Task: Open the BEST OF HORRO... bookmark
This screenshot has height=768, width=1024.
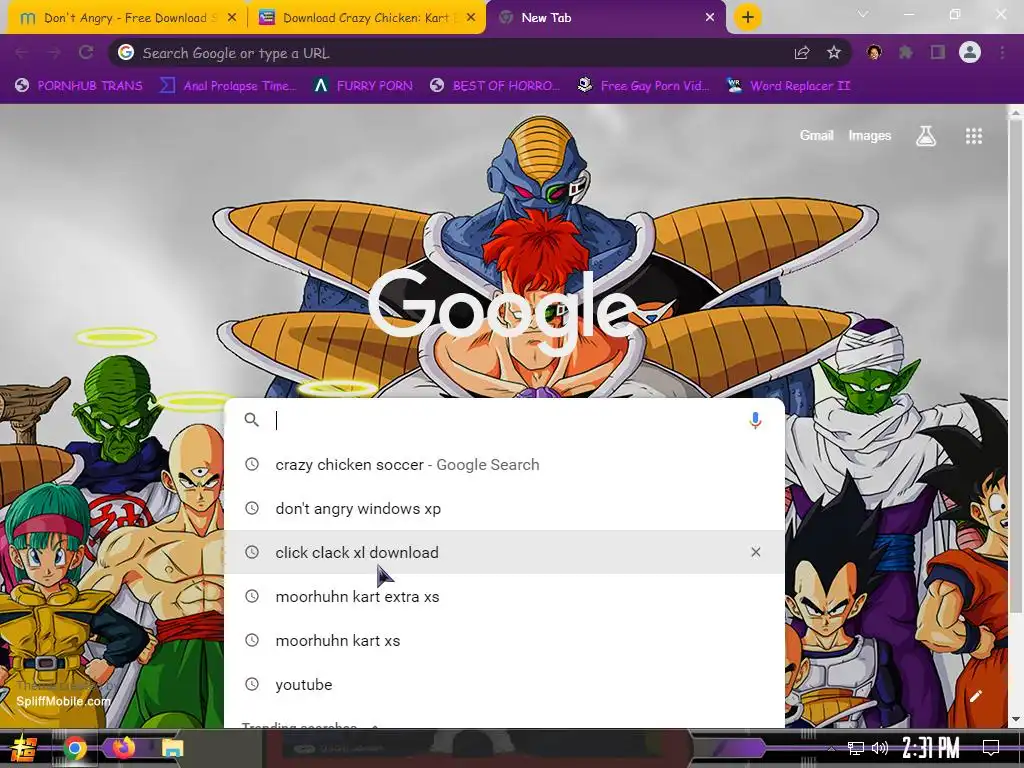Action: (495, 86)
